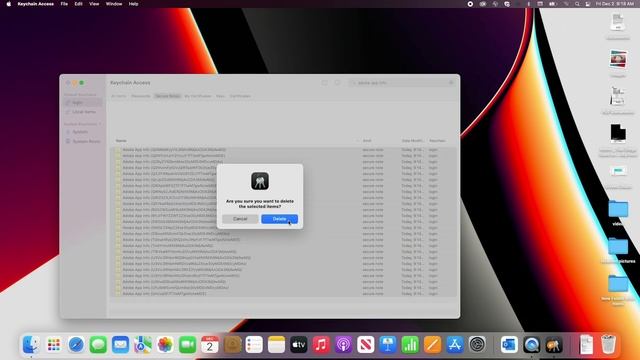Open Spotlight search in the menu bar
The image size is (640, 360).
click(x=577, y=4)
